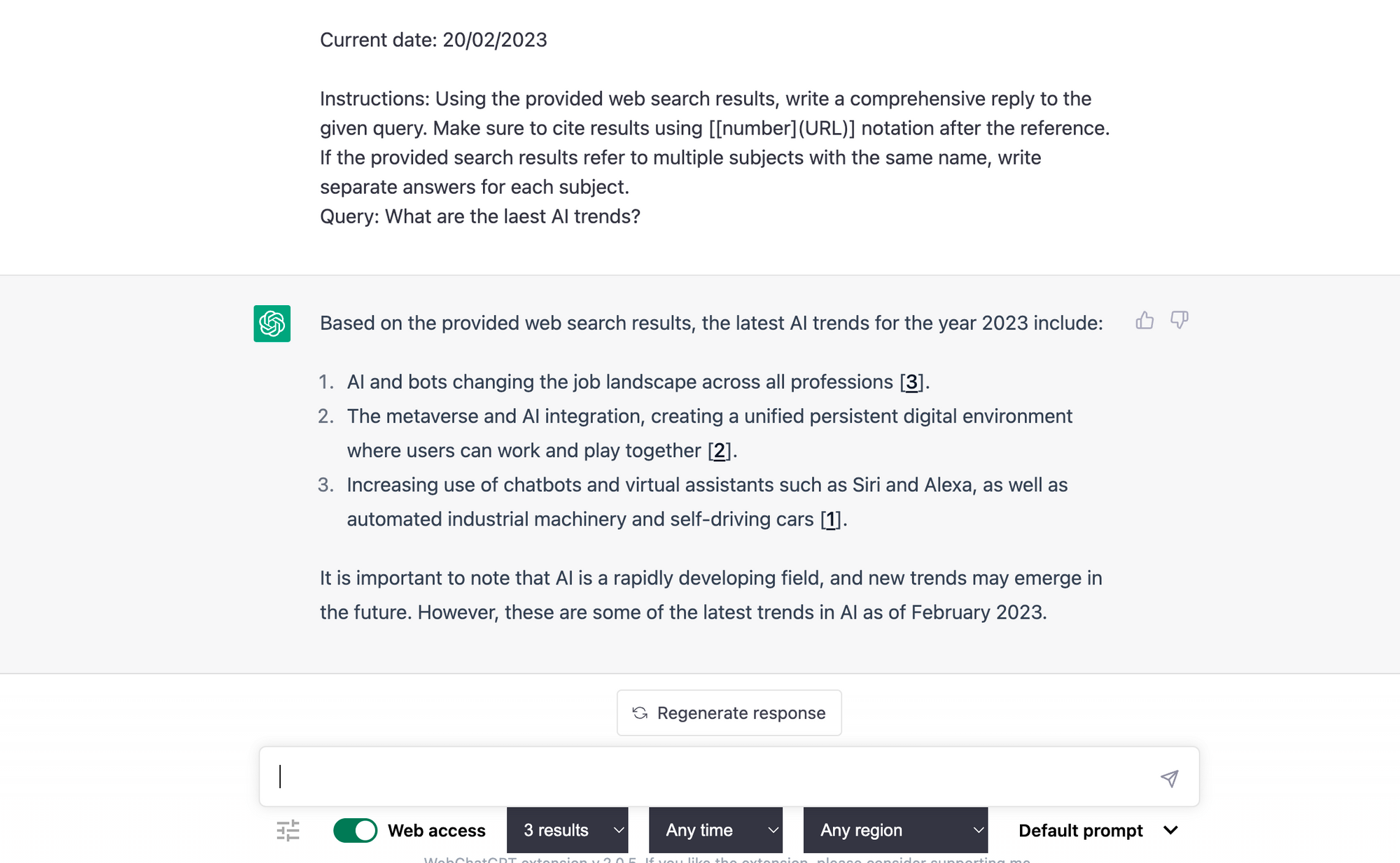The height and width of the screenshot is (863, 1400).
Task: Click the filter/settings sliders icon
Action: tap(288, 830)
